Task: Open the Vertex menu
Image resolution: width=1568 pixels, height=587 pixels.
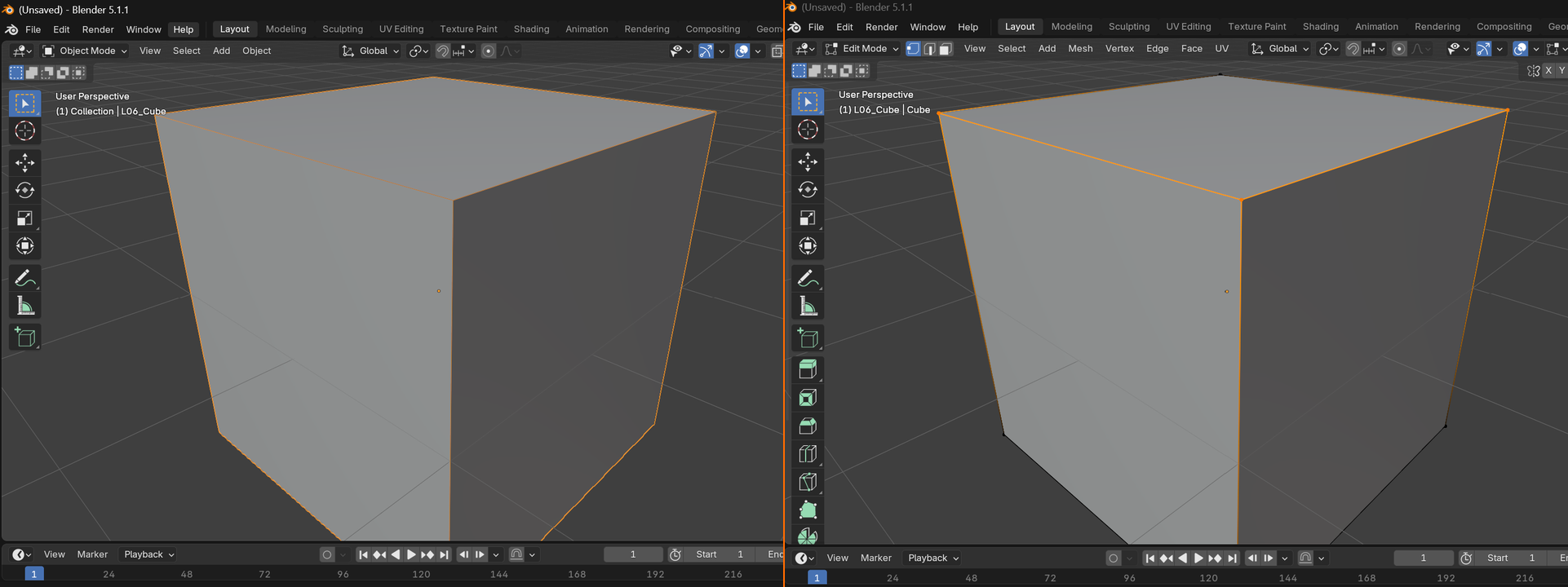Action: [x=1119, y=49]
